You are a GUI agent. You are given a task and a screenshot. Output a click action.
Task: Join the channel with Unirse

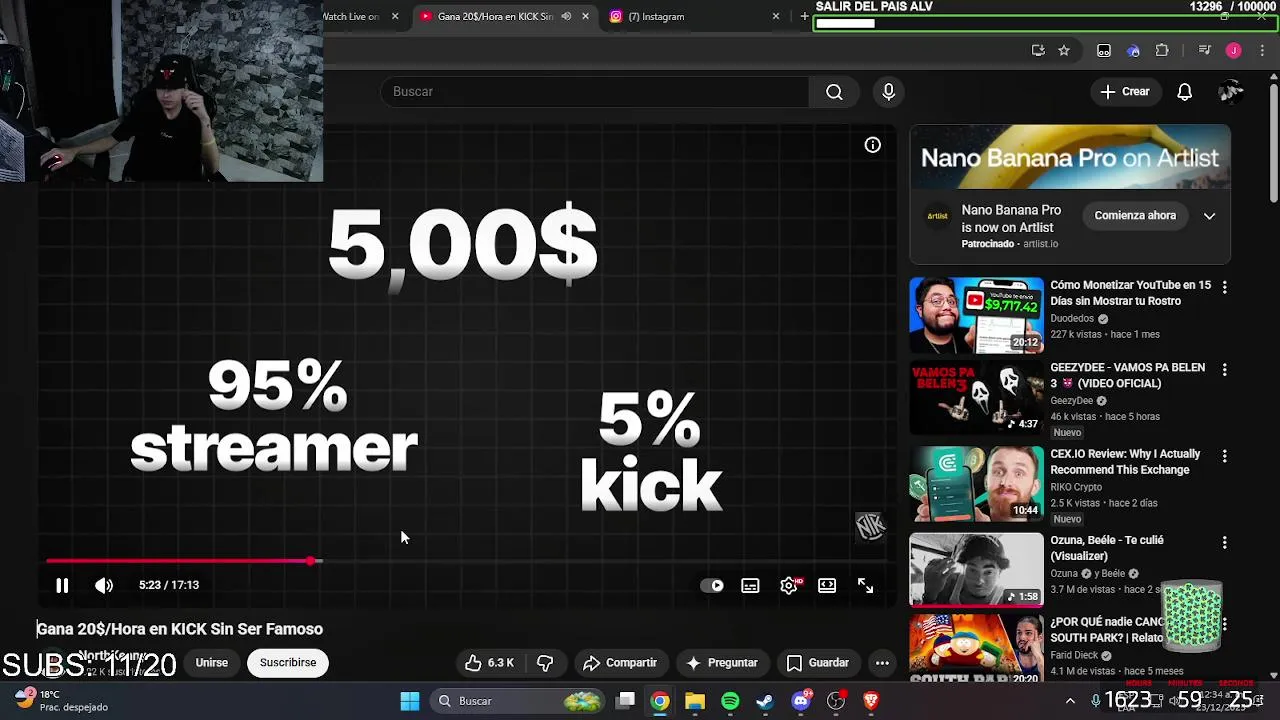tap(212, 663)
